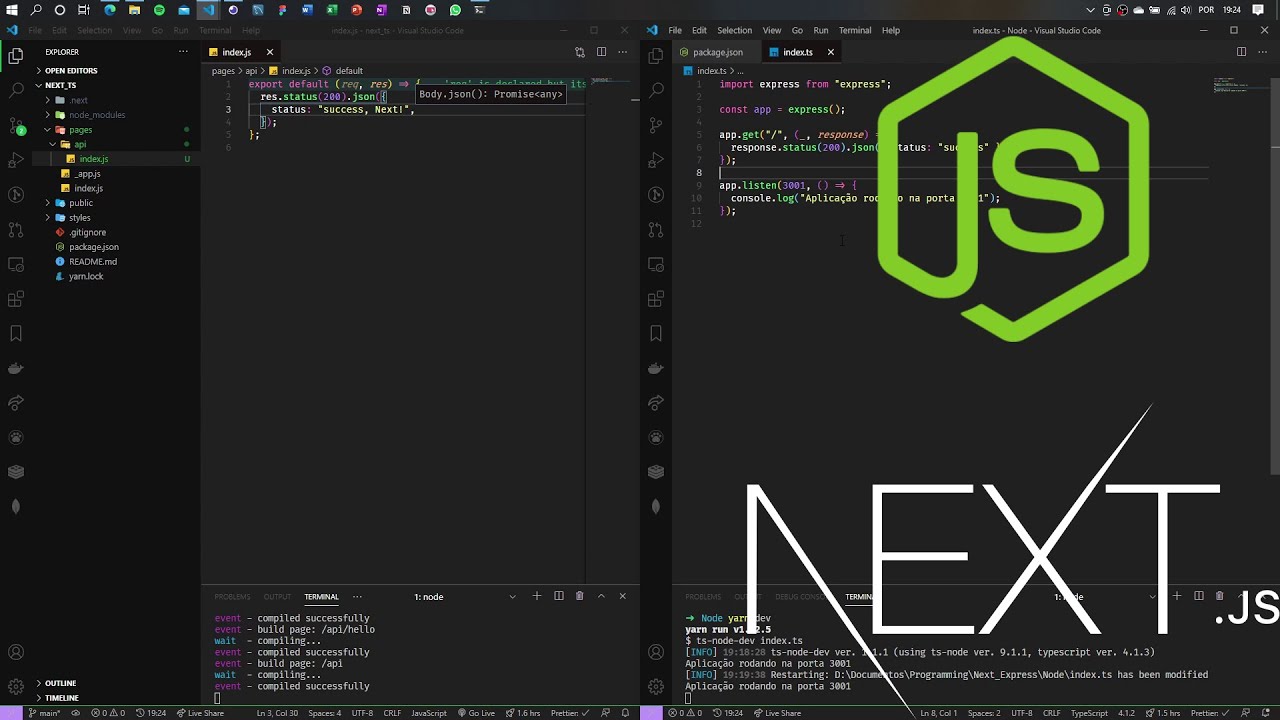Kill terminal with trash icon in left panel
Image resolution: width=1280 pixels, height=720 pixels.
[x=580, y=596]
